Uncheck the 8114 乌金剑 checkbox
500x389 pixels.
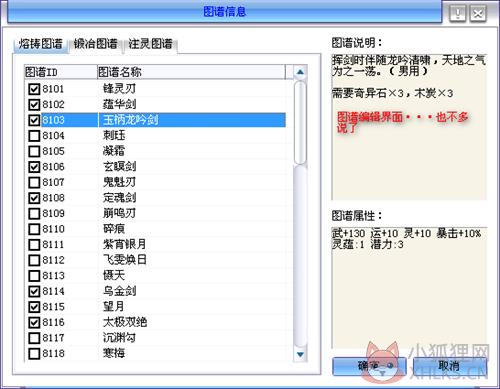[34, 291]
